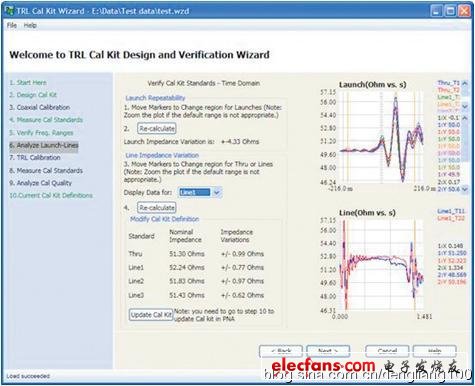Viewport: 475px width, 386px height.
Task: Click the Launch plot left marker line
Action: pyautogui.click(x=348, y=137)
